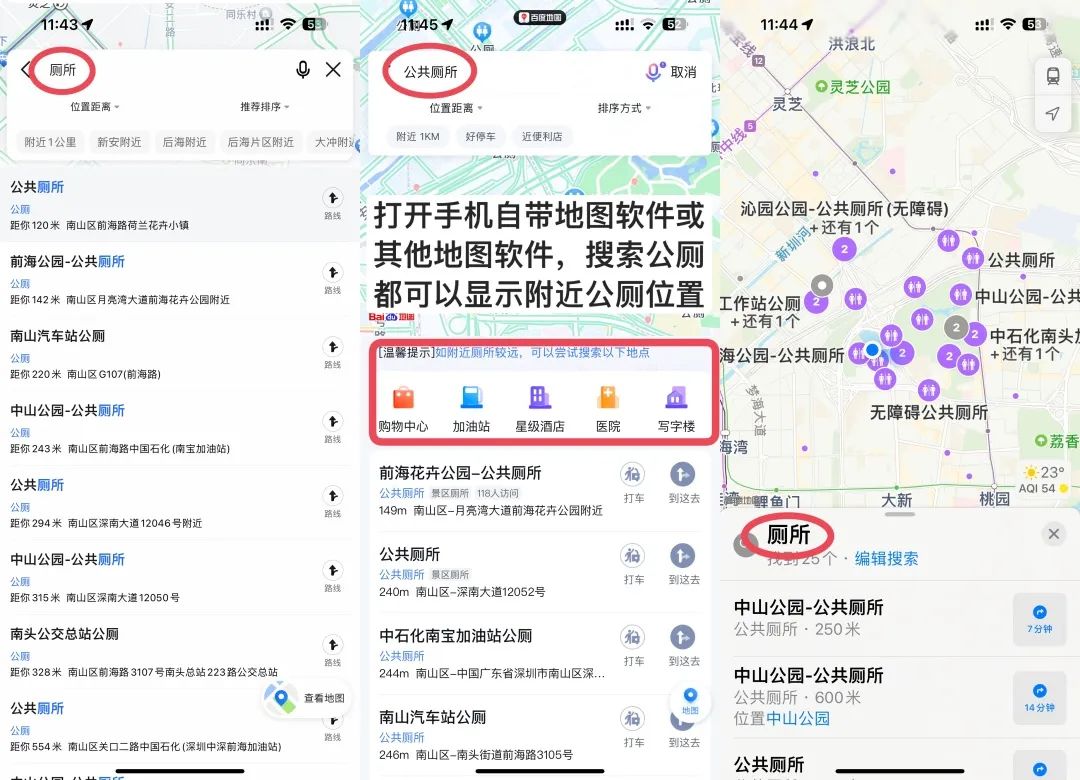Switch to public transit map mode icon
The width and height of the screenshot is (1080, 780).
pyautogui.click(x=1052, y=76)
